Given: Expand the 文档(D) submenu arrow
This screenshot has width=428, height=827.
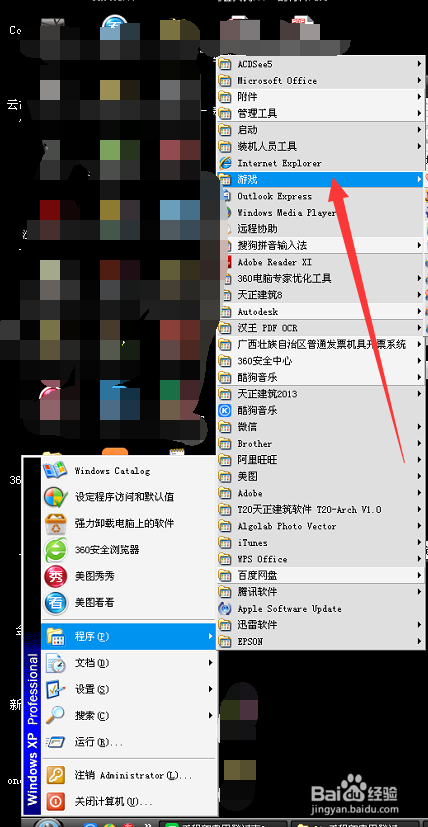Looking at the screenshot, I should (211, 663).
